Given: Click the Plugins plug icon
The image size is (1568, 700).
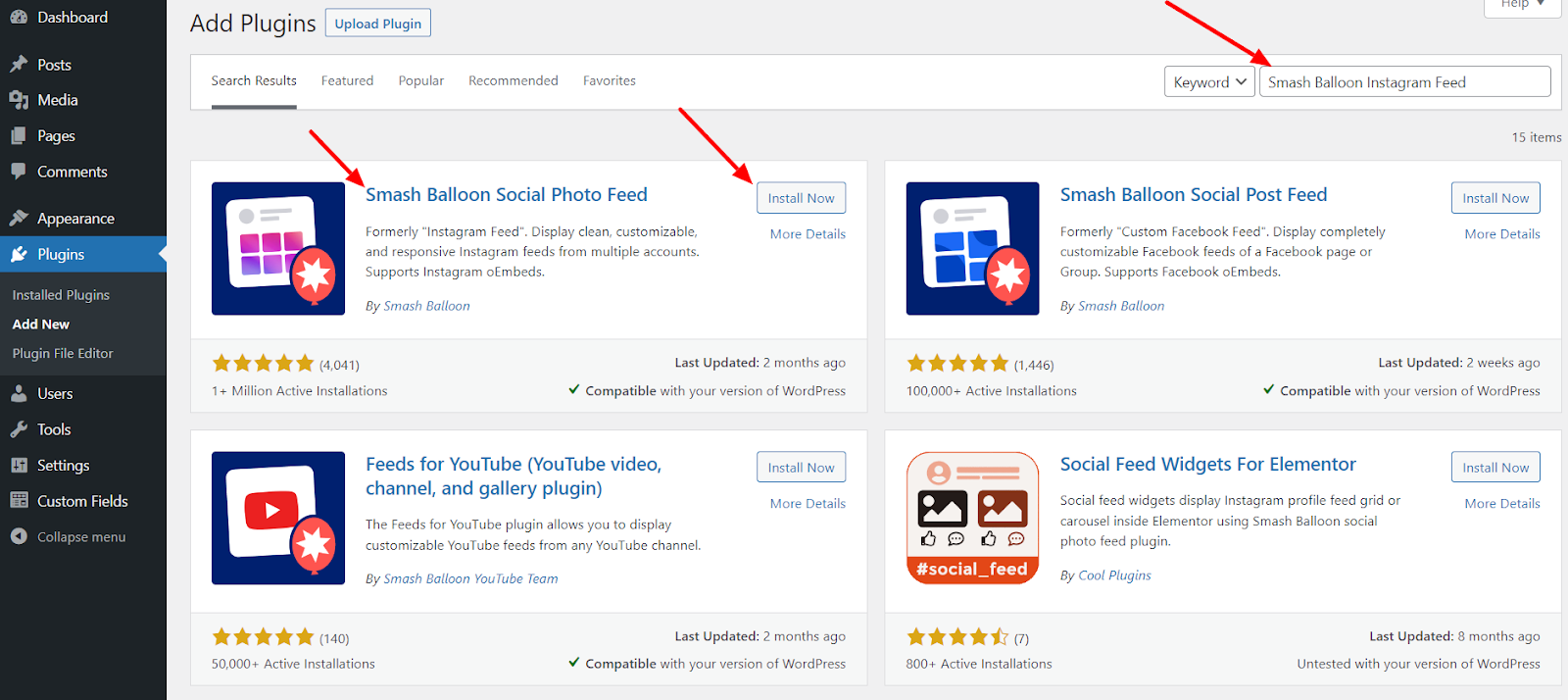Looking at the screenshot, I should 19,254.
